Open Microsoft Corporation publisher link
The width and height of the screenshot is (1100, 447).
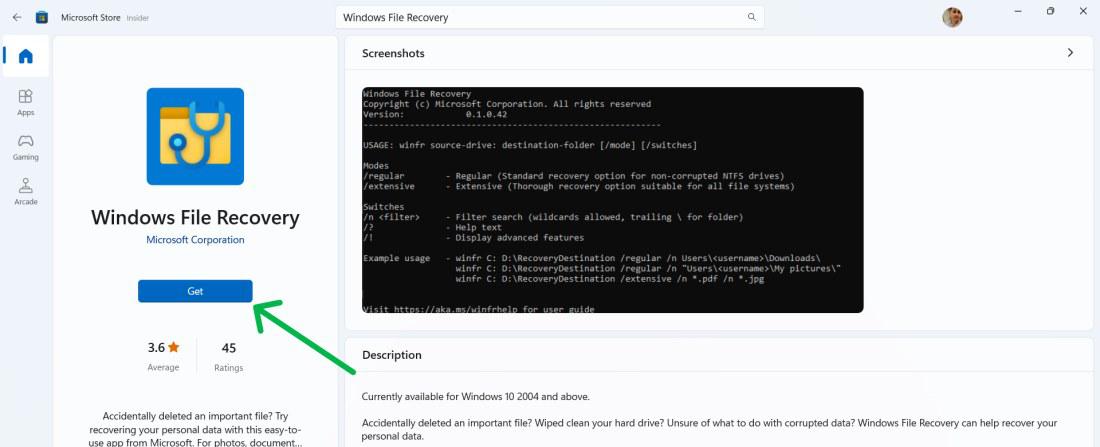[x=195, y=240]
